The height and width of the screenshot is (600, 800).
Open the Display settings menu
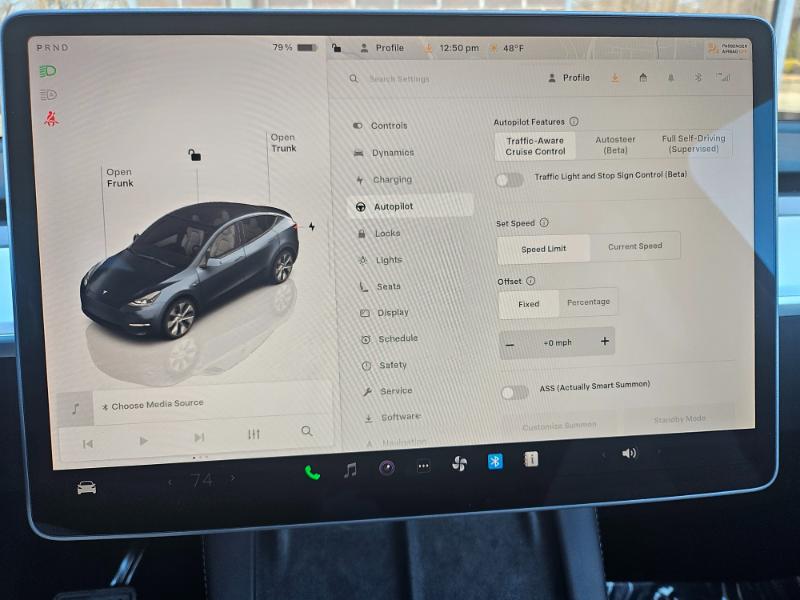pyautogui.click(x=392, y=313)
